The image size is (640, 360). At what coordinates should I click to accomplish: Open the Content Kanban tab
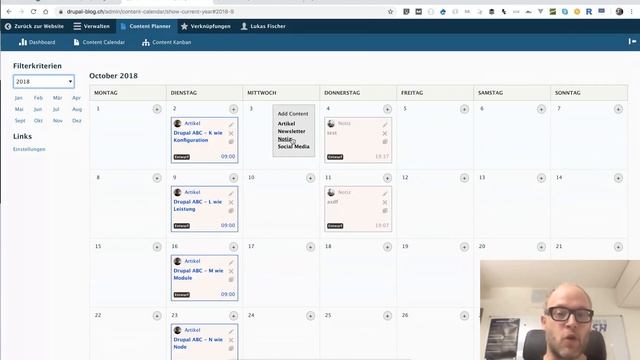(167, 42)
